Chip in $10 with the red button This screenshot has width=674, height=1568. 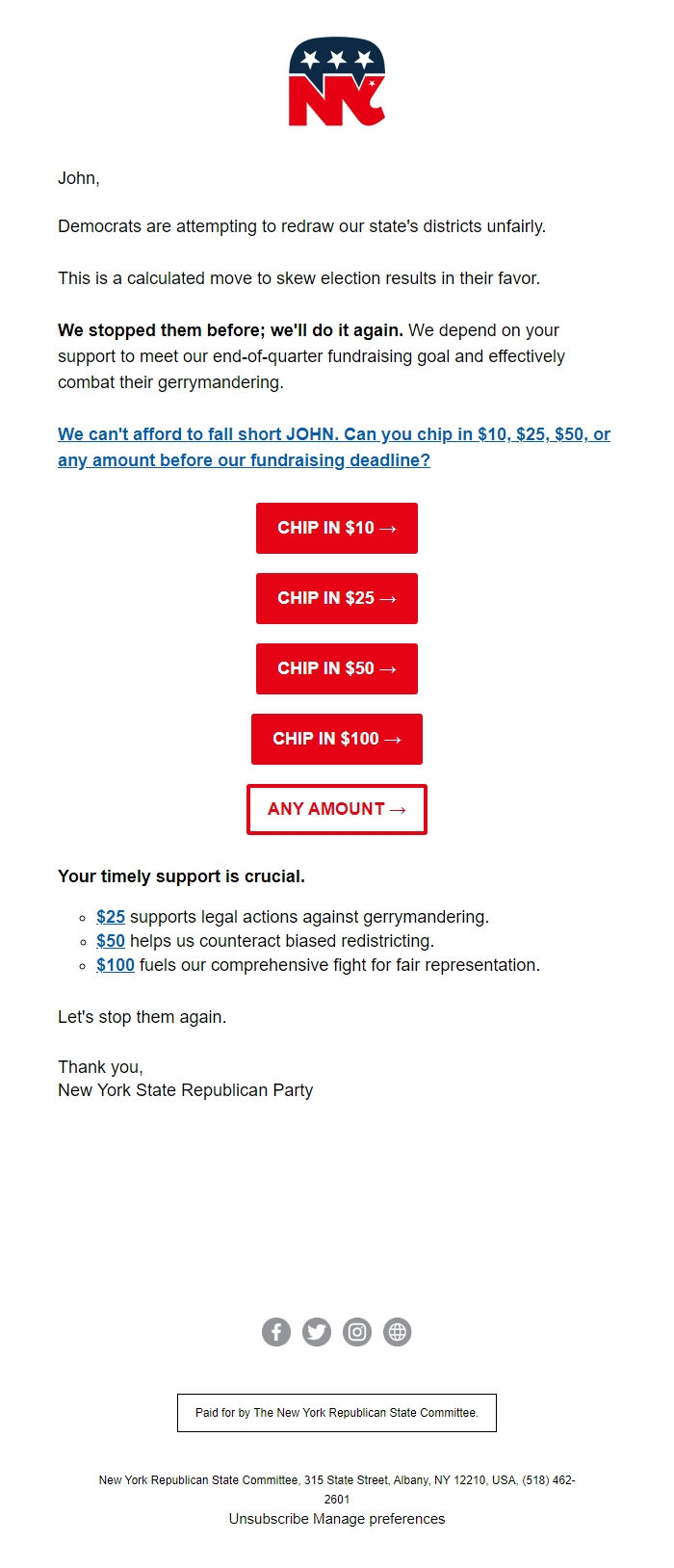[x=336, y=527]
